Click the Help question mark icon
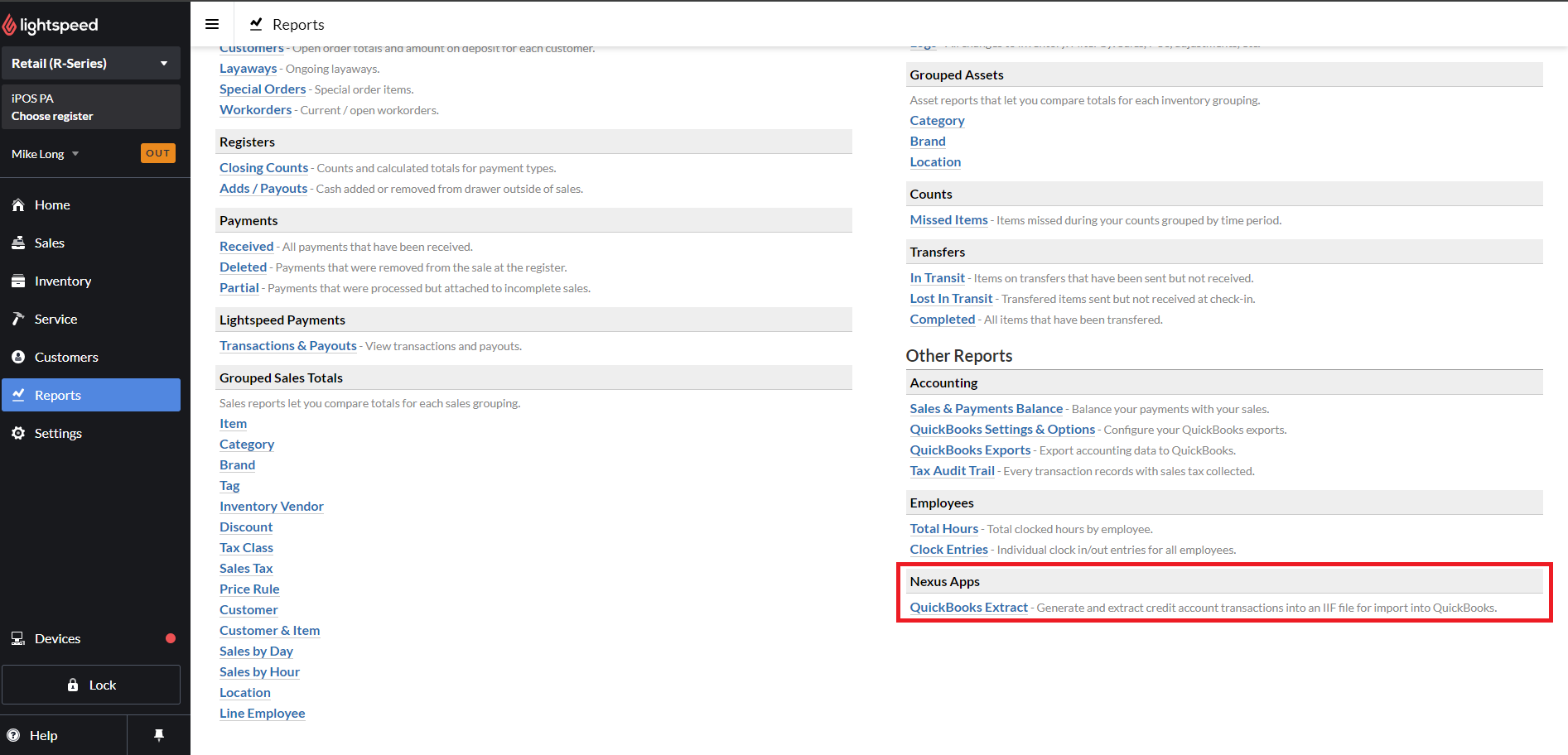The image size is (1568, 755). pyautogui.click(x=13, y=736)
